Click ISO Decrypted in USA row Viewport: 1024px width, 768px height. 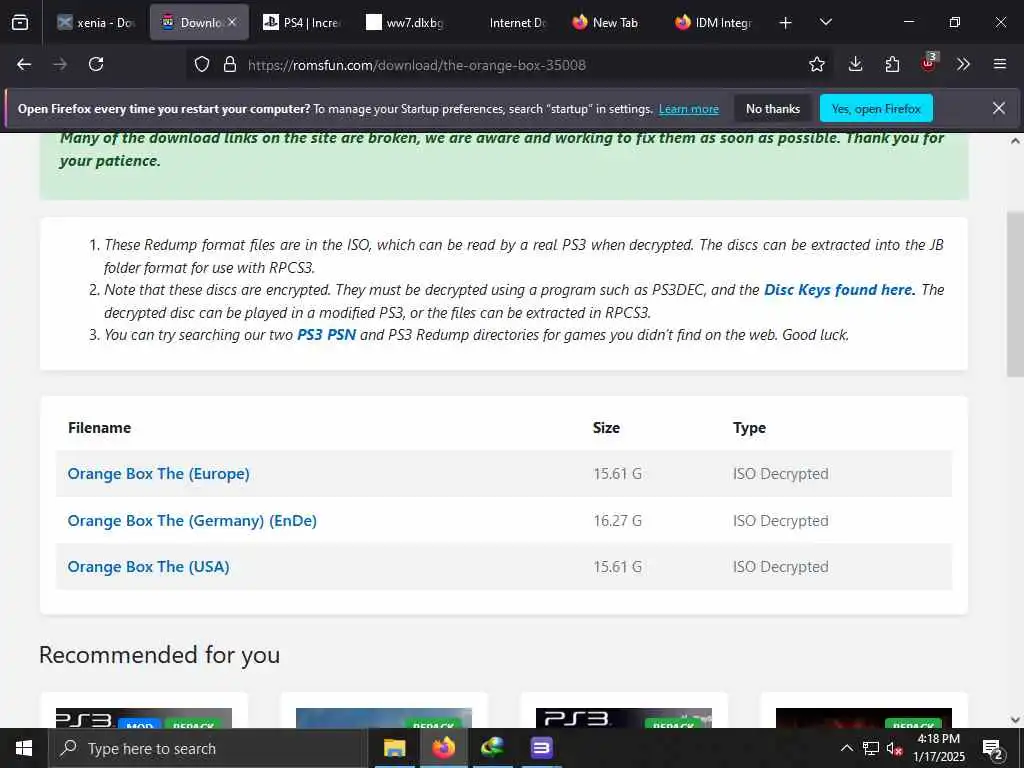(780, 567)
